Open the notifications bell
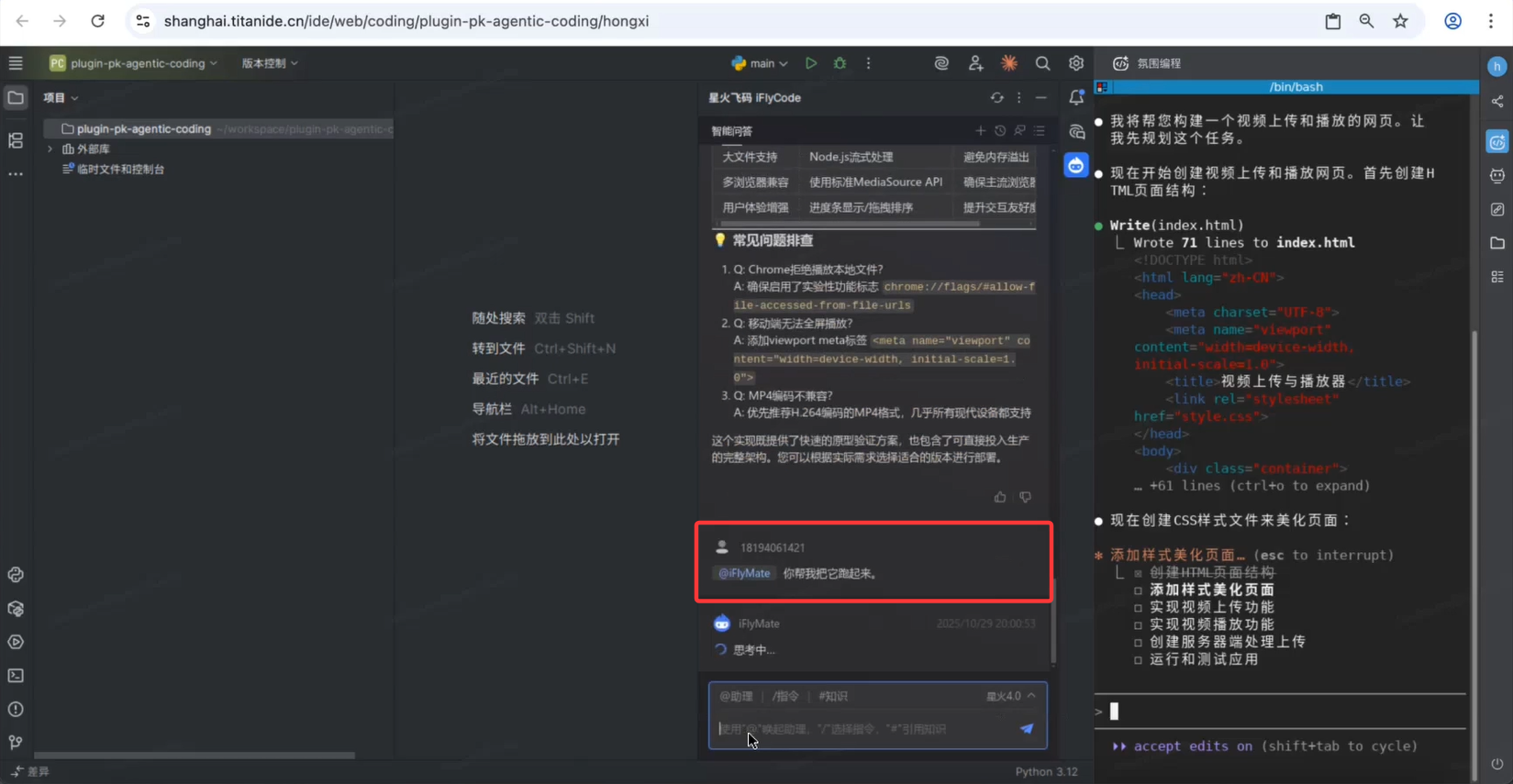This screenshot has width=1513, height=784. 1076,97
